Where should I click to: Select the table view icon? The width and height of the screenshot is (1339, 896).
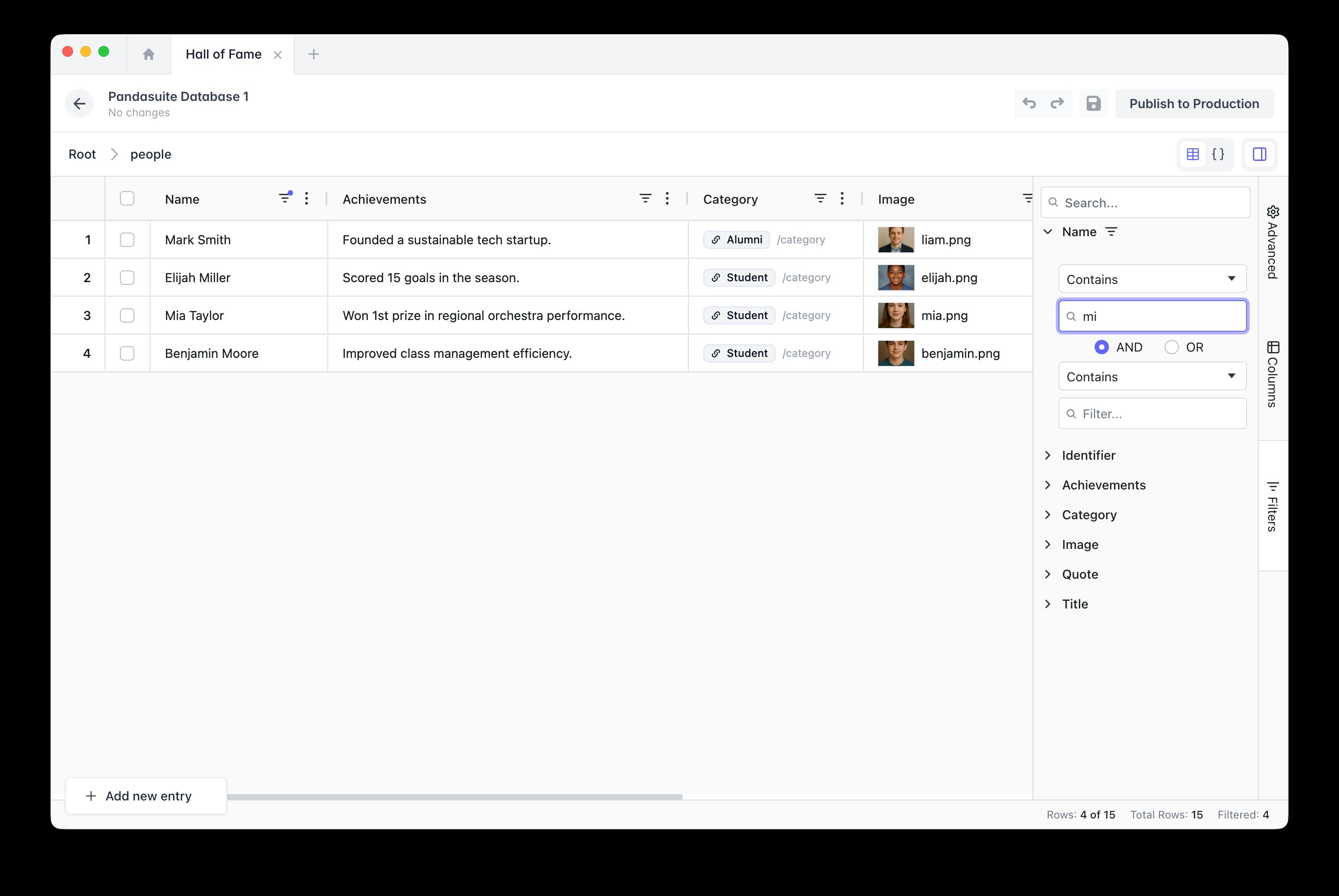(1192, 154)
